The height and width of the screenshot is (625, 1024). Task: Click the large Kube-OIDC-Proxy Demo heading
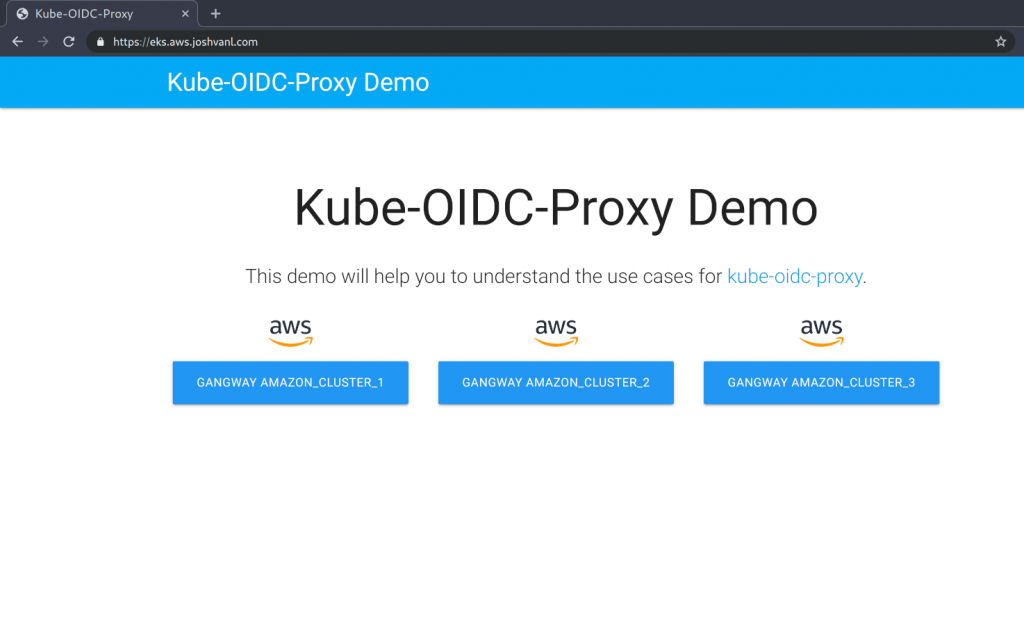tap(556, 208)
